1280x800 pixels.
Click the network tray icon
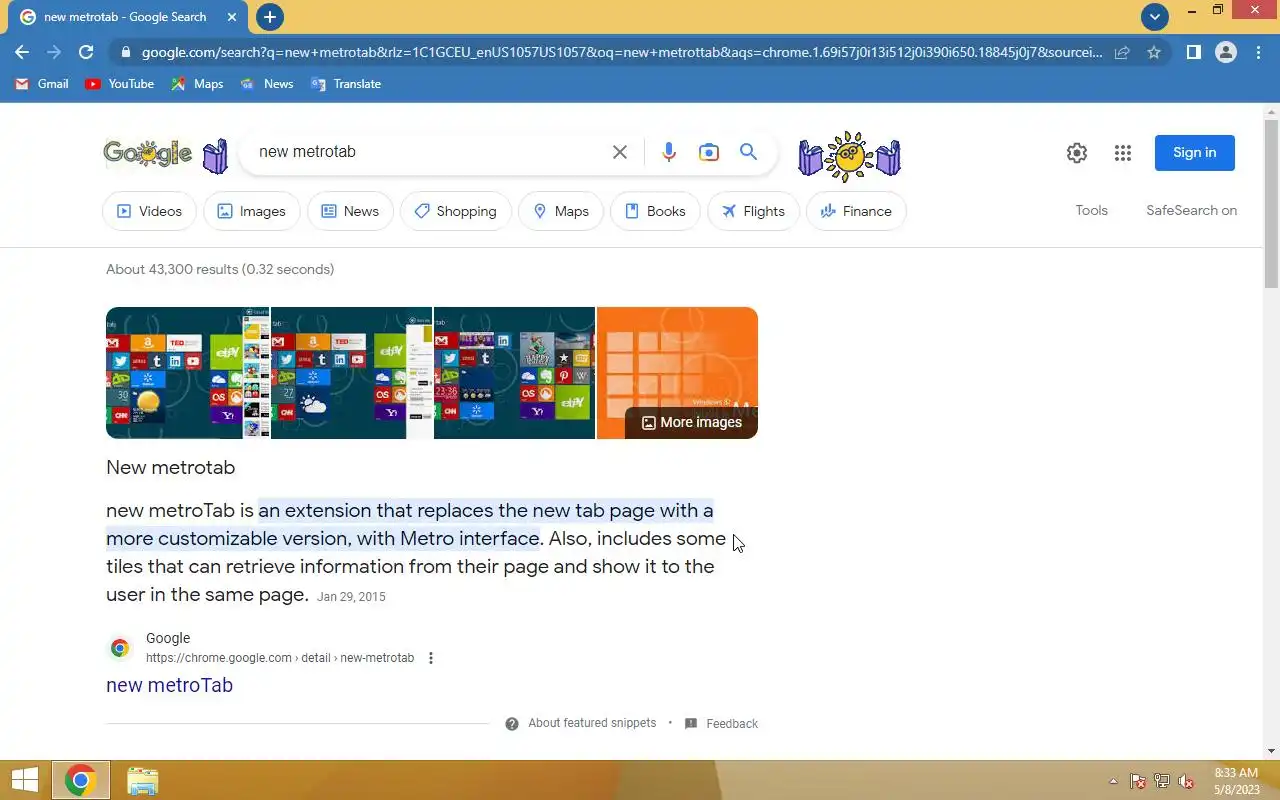pyautogui.click(x=1162, y=782)
